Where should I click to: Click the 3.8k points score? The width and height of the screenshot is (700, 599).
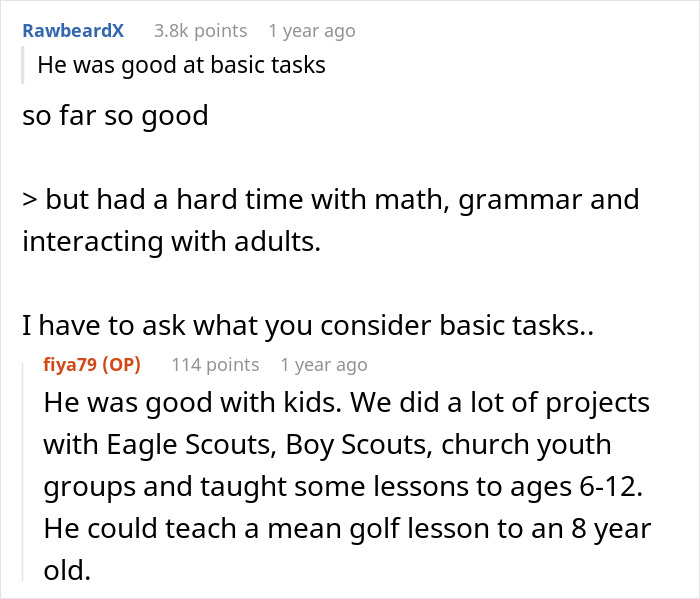[200, 31]
